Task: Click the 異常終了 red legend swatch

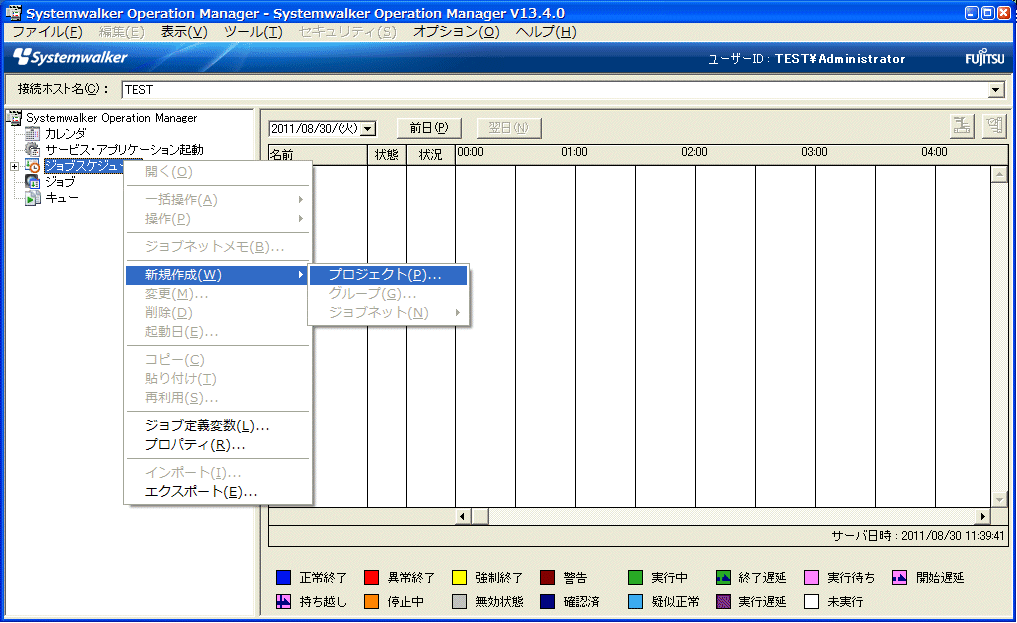Action: [372, 578]
